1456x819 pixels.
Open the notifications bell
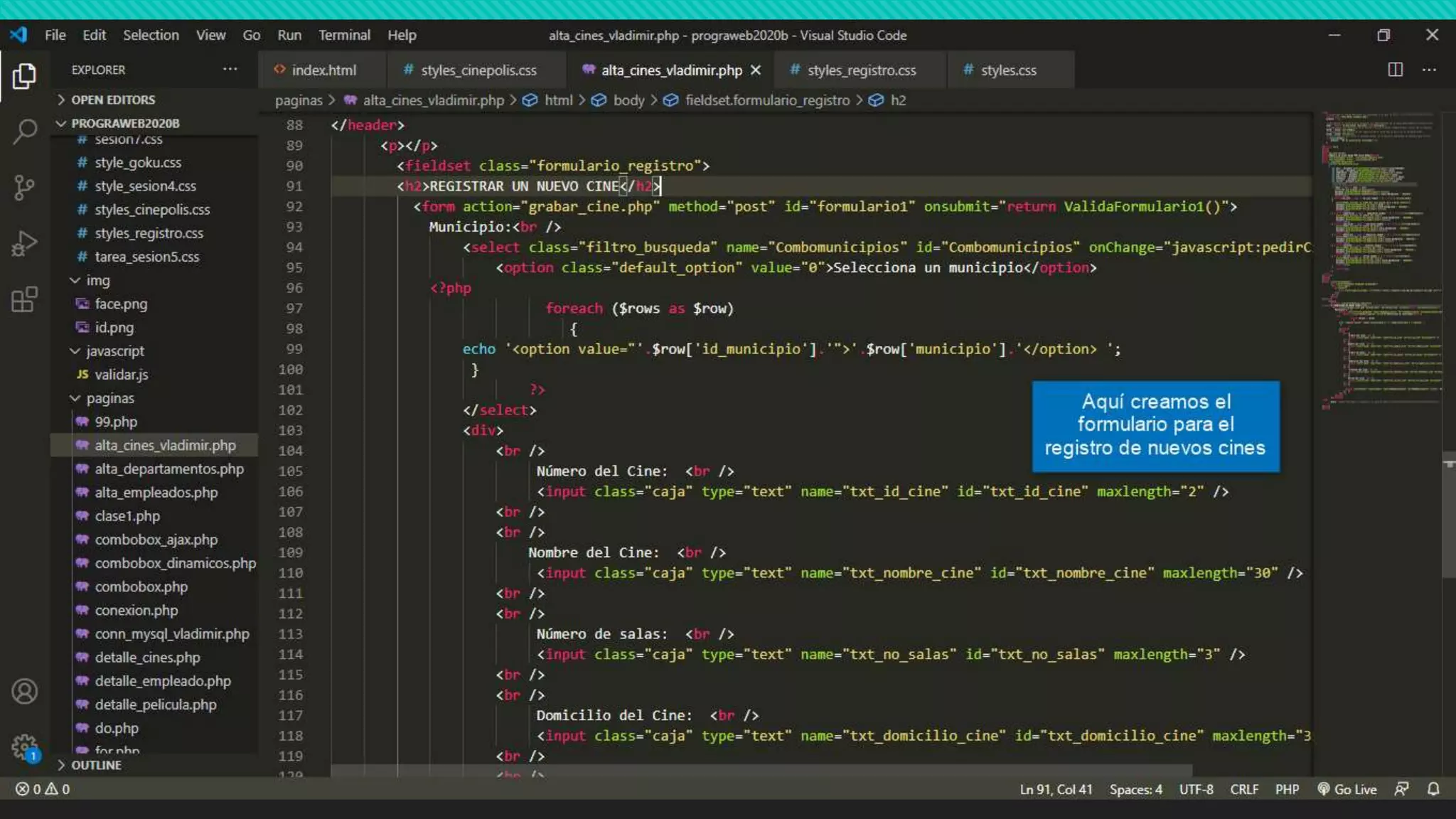(x=1433, y=789)
